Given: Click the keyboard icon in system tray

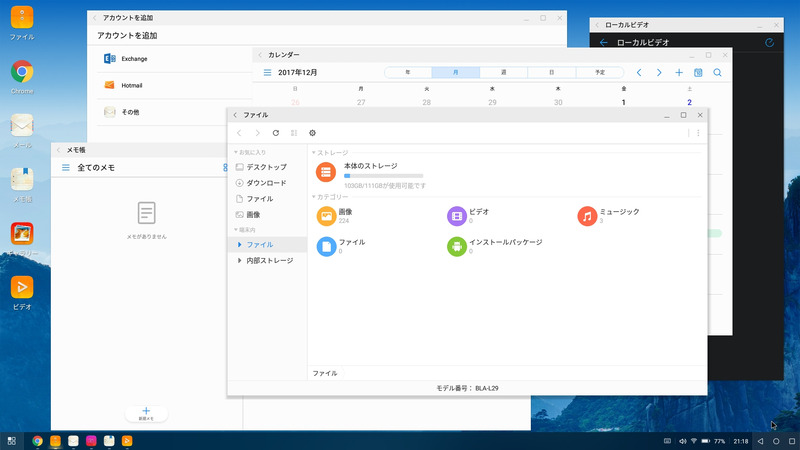Looking at the screenshot, I should (x=667, y=441).
